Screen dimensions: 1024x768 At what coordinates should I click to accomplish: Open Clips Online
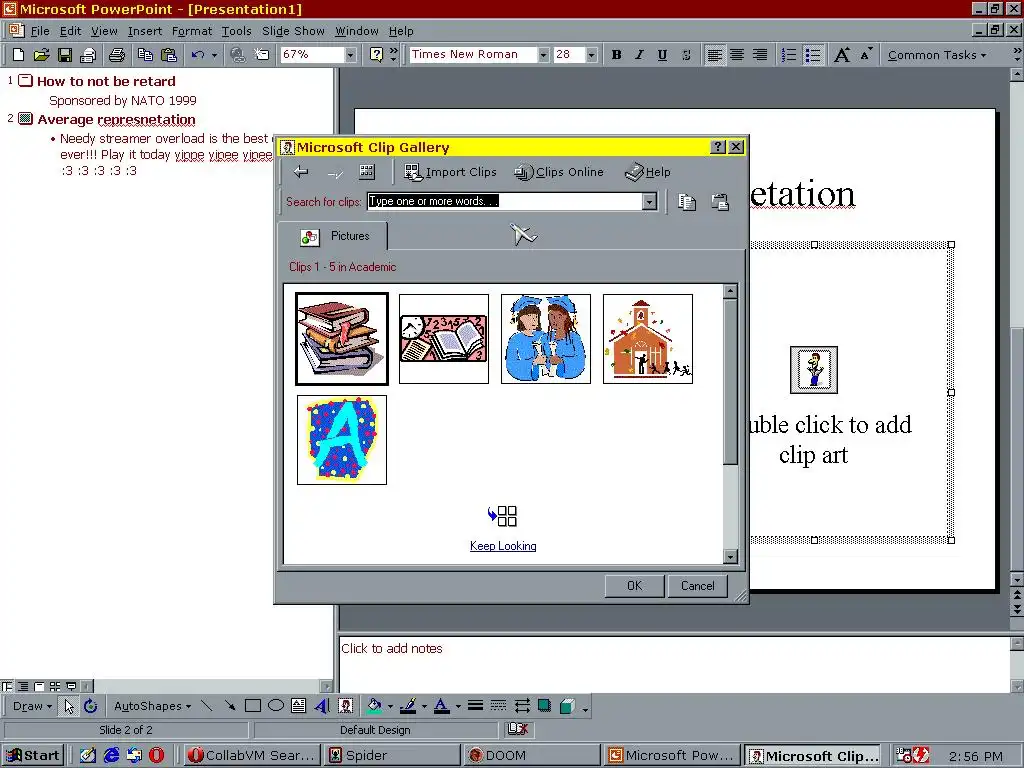[x=559, y=172]
